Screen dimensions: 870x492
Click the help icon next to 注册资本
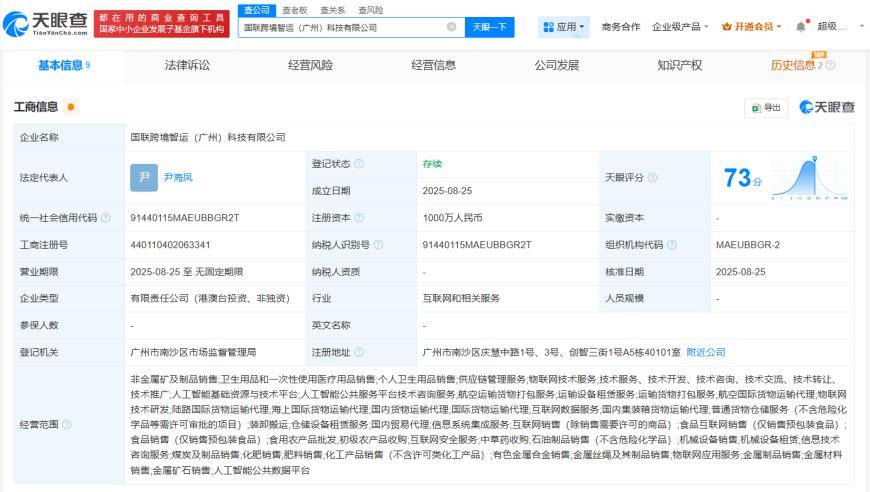[x=359, y=218]
